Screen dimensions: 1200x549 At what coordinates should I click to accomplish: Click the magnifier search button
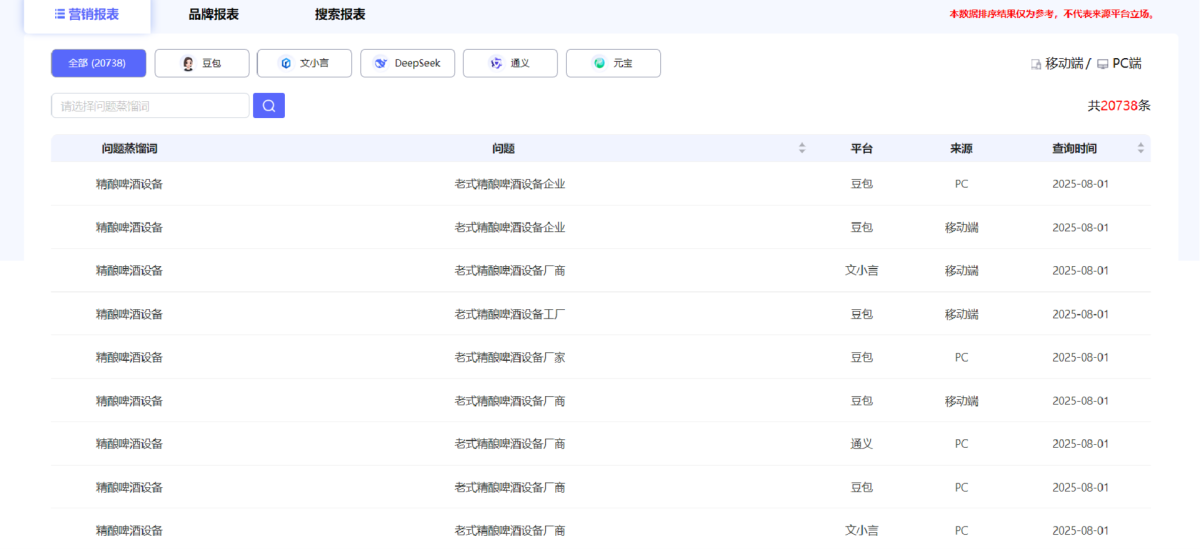pos(269,106)
